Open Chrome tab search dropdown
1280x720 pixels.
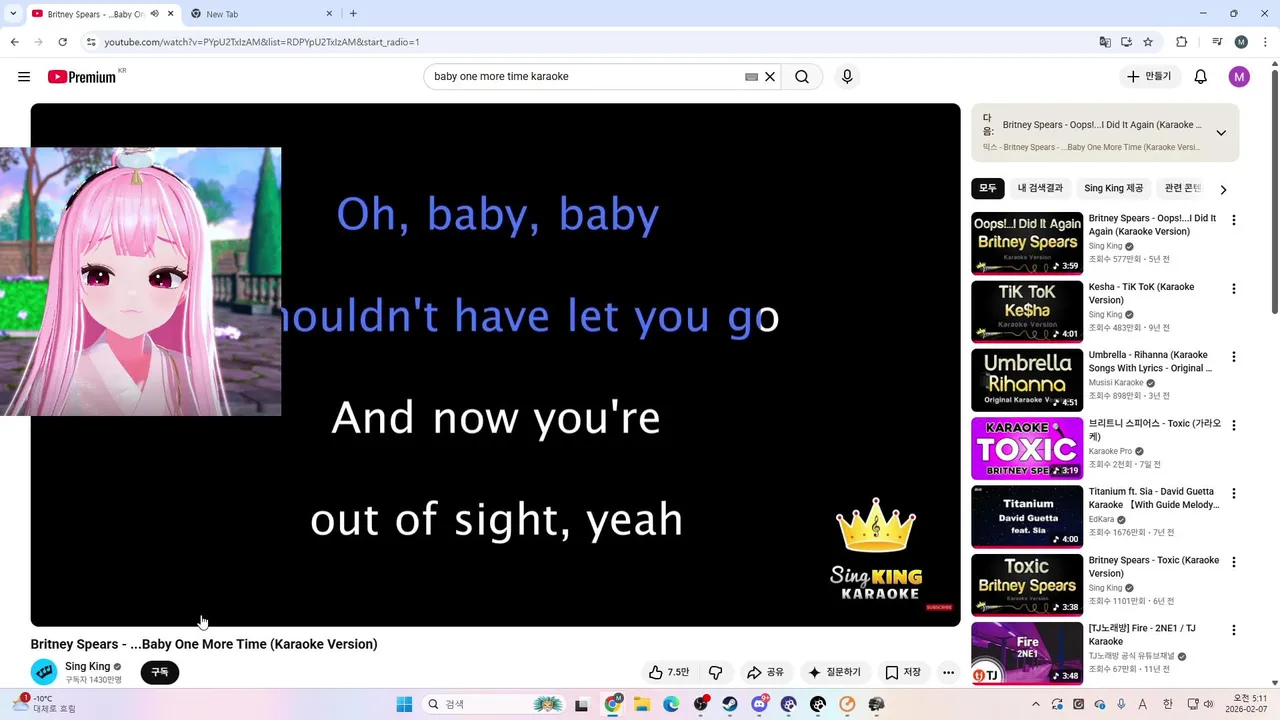point(12,14)
